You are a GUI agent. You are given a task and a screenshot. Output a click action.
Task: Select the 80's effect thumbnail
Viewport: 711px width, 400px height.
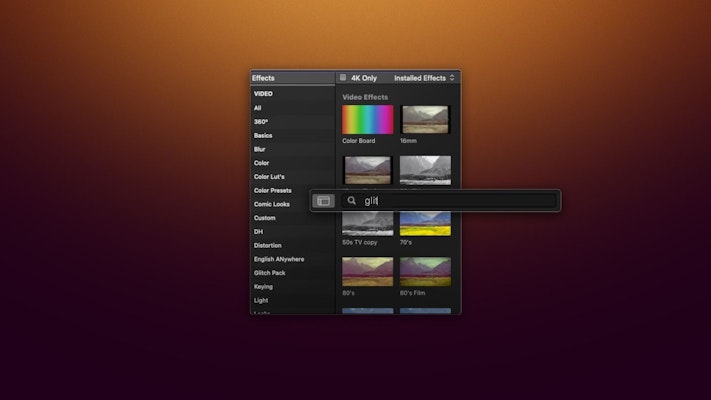(x=367, y=271)
